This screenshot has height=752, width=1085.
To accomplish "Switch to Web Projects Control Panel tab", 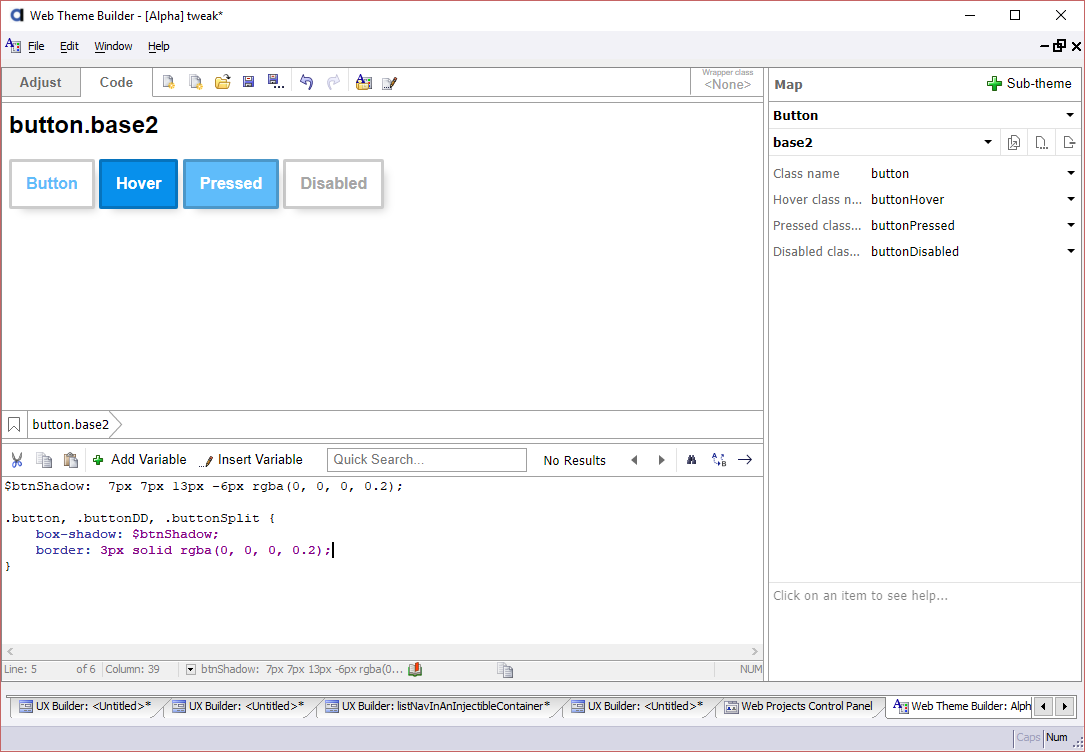I will click(799, 706).
